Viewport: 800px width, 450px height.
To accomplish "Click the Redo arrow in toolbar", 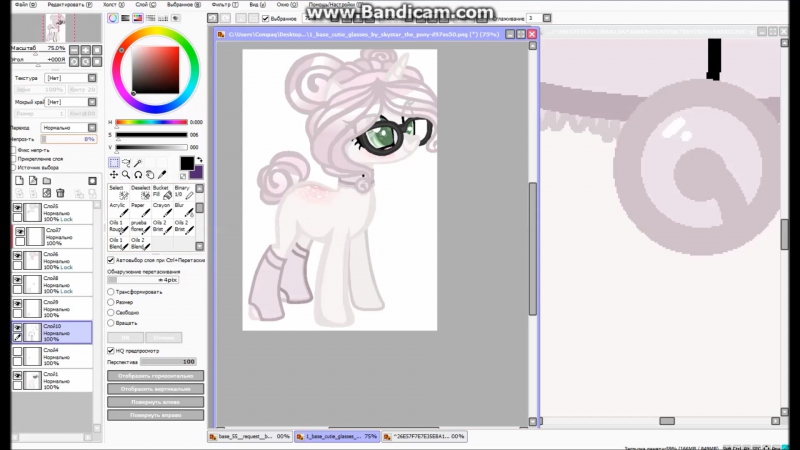I will point(225,18).
